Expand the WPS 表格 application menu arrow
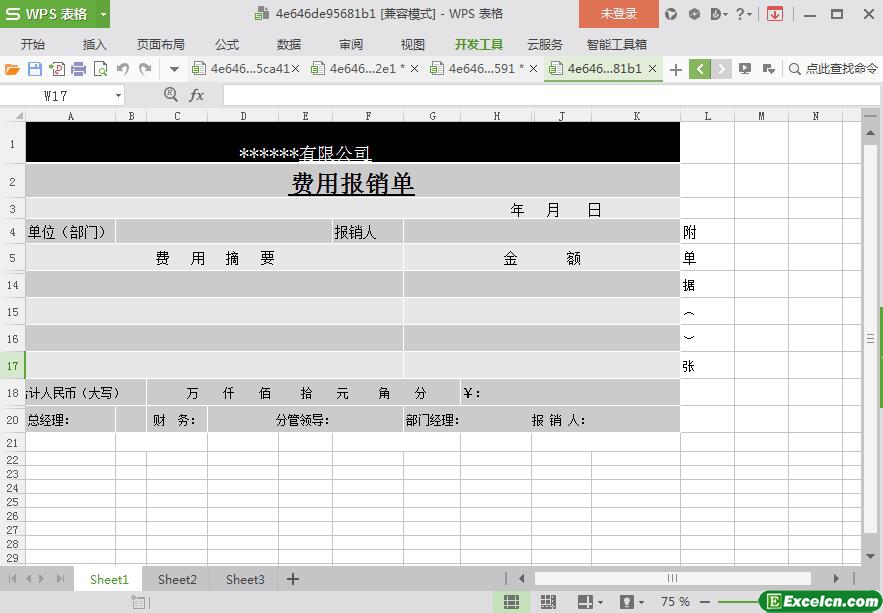Viewport: 883px width, 613px height. pyautogui.click(x=103, y=14)
